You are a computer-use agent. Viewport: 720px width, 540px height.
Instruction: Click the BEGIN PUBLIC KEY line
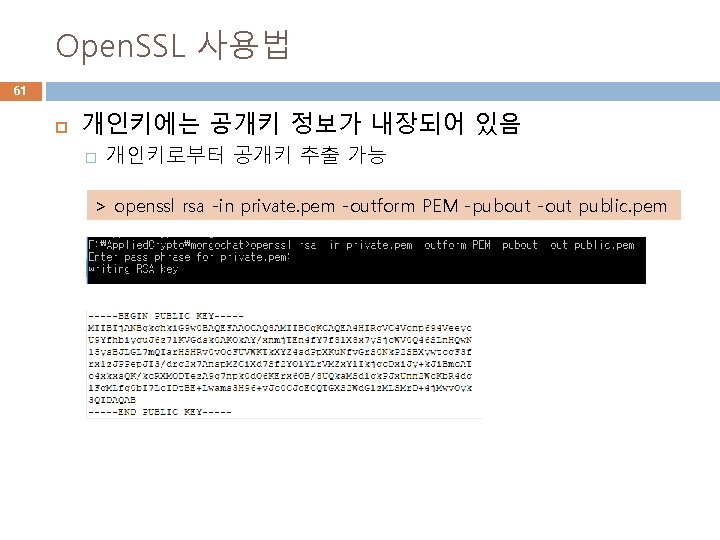[x=166, y=316]
